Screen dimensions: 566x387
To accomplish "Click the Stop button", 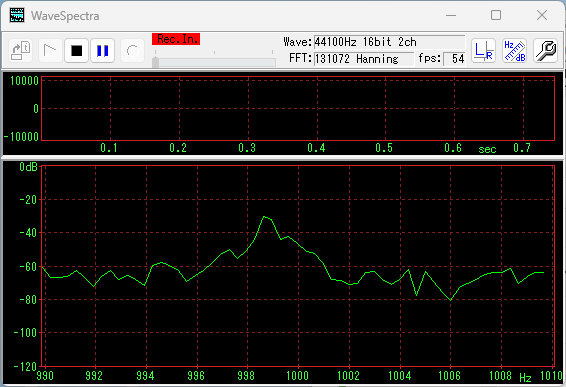I will (x=77, y=51).
